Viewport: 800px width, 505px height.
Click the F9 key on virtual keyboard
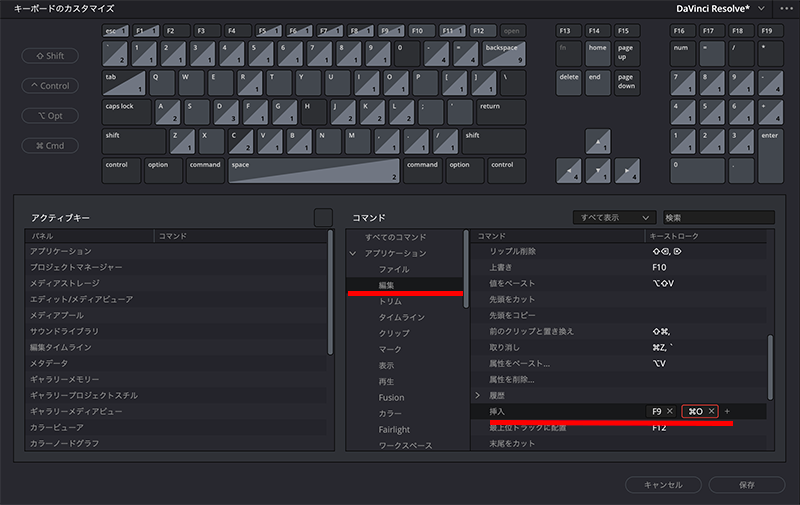[x=391, y=31]
